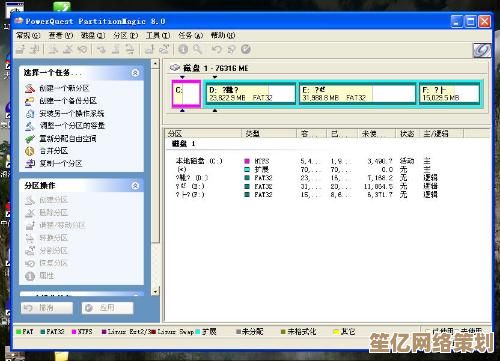Click the greyed 转换分区 icon

(x=30, y=238)
